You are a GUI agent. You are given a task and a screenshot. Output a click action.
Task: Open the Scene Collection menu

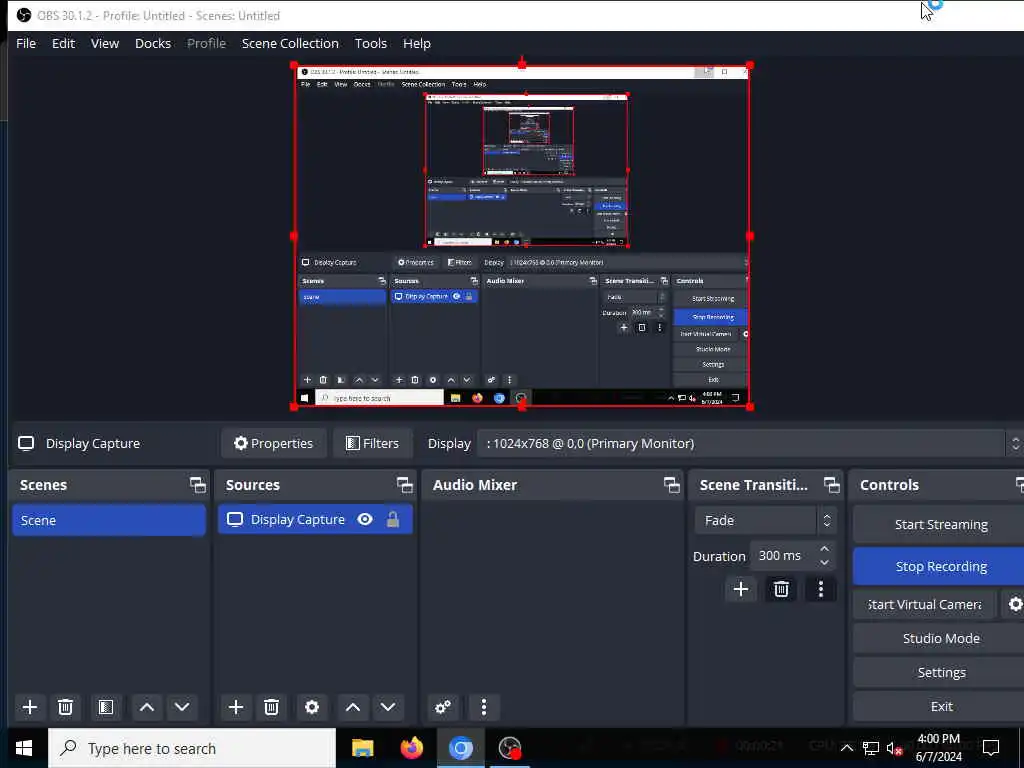coord(290,43)
